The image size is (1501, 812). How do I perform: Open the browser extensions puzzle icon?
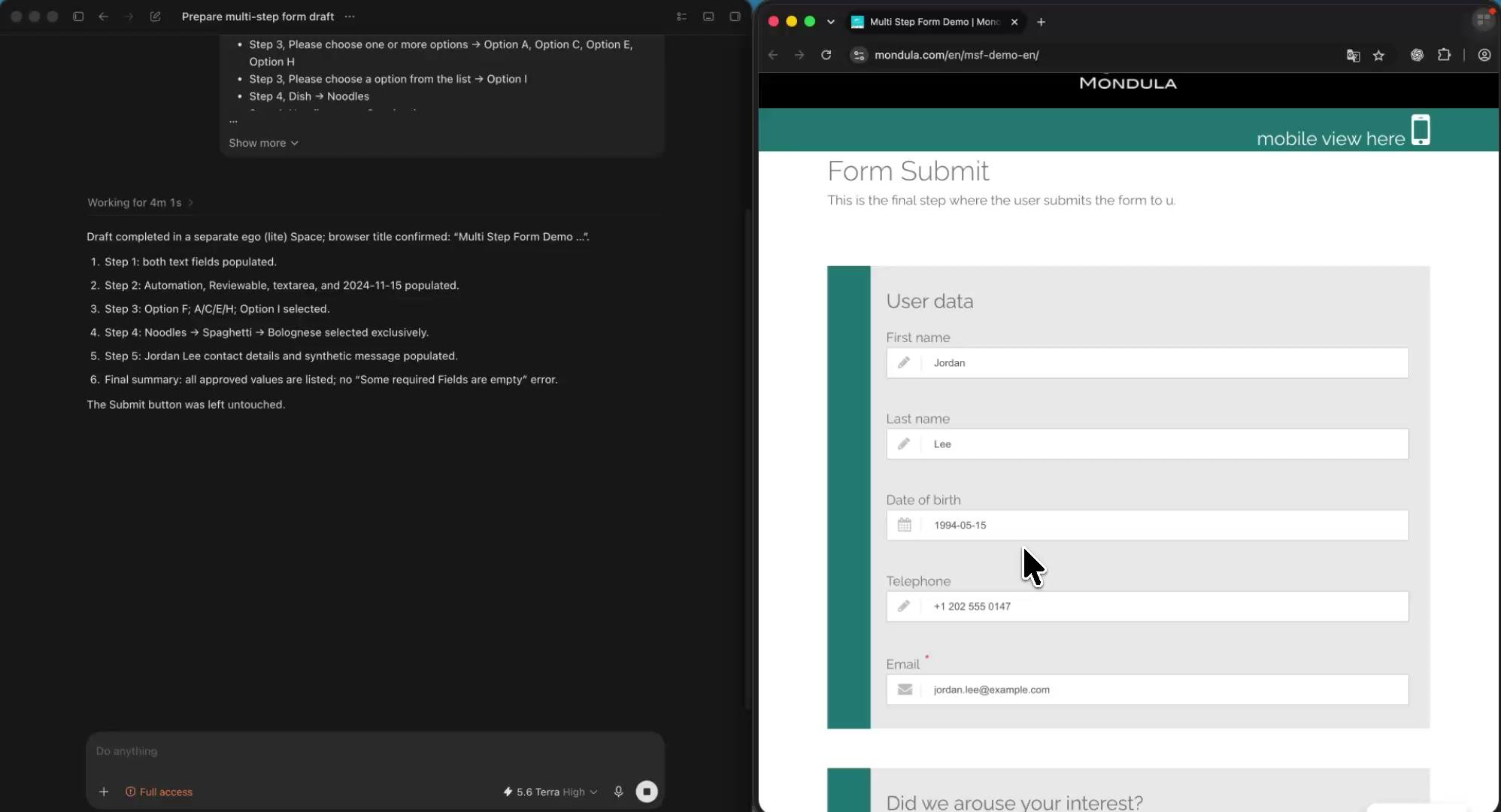(1444, 55)
